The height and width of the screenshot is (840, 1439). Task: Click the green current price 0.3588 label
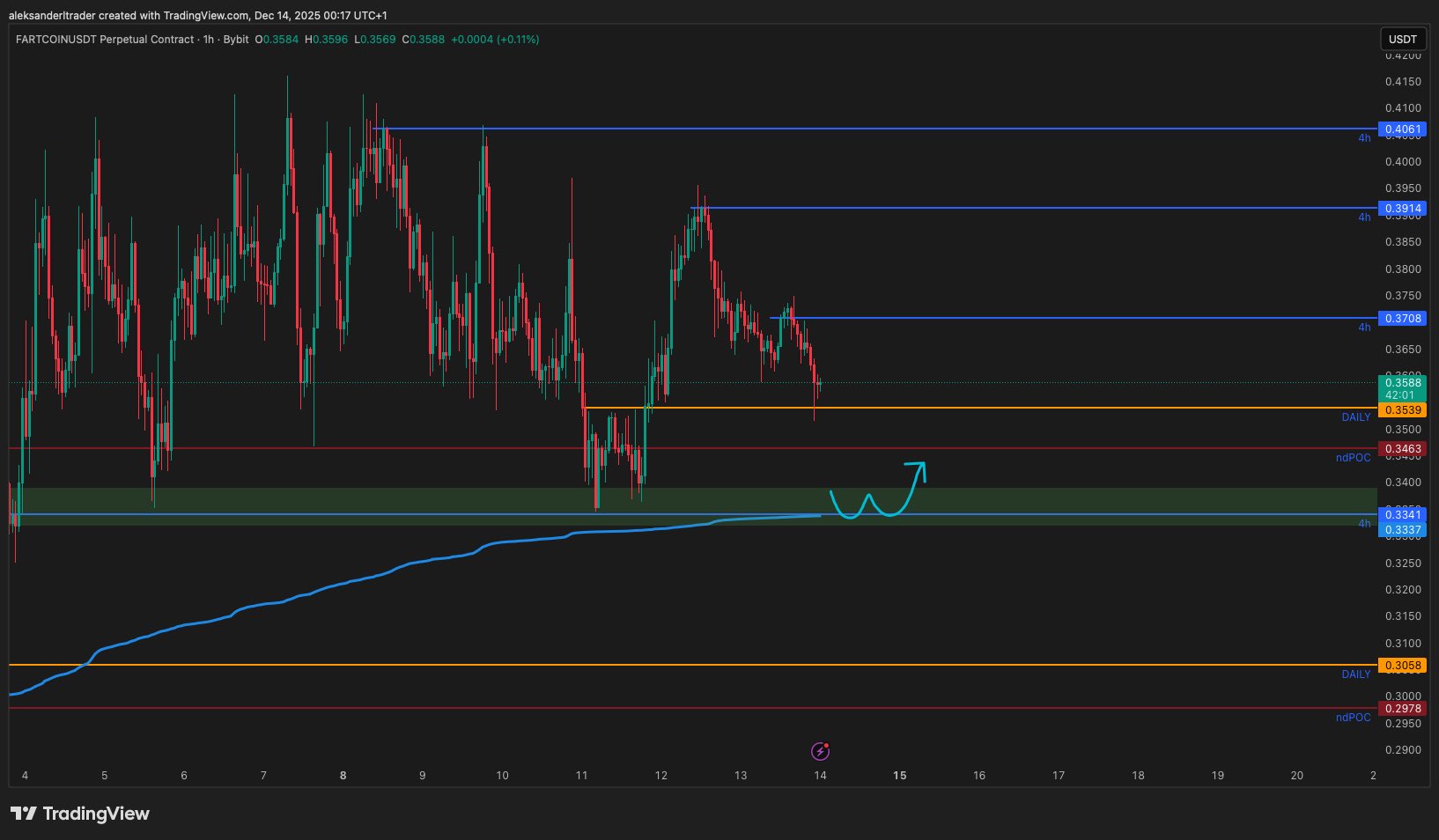[1402, 382]
